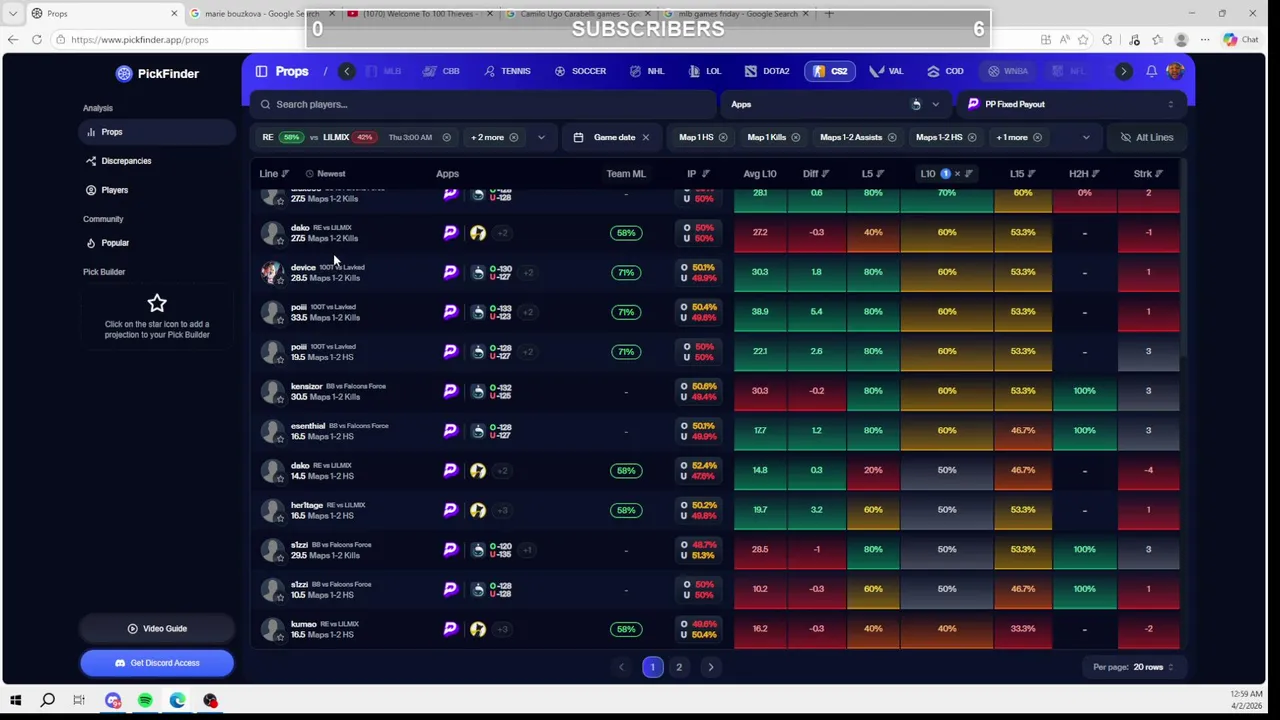The width and height of the screenshot is (1280, 720).
Task: Sort by the H2H column
Action: point(1084,174)
